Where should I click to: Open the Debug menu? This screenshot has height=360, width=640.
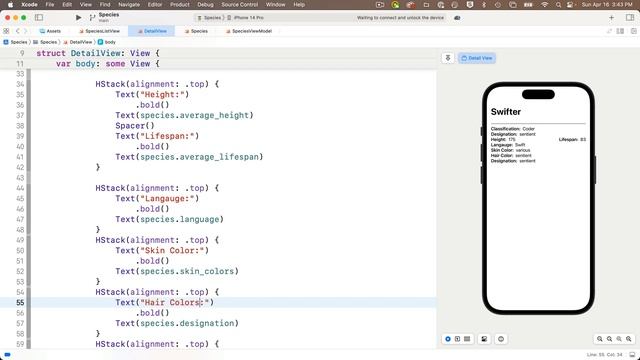pyautogui.click(x=205, y=4)
